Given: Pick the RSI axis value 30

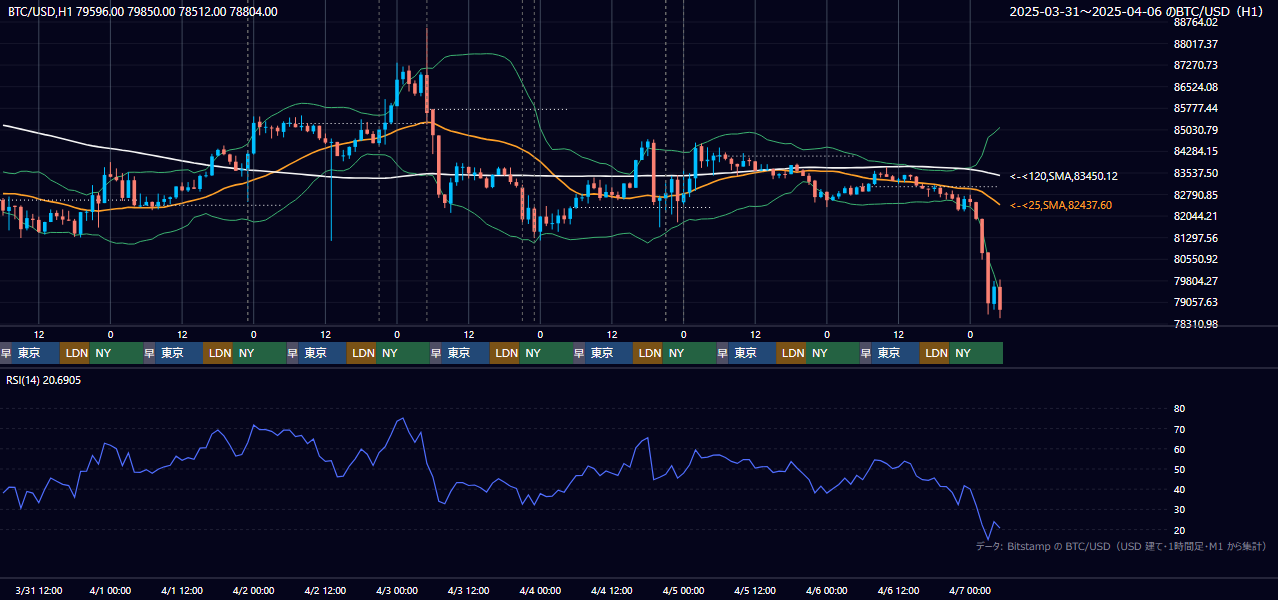Looking at the screenshot, I should click(x=1179, y=510).
